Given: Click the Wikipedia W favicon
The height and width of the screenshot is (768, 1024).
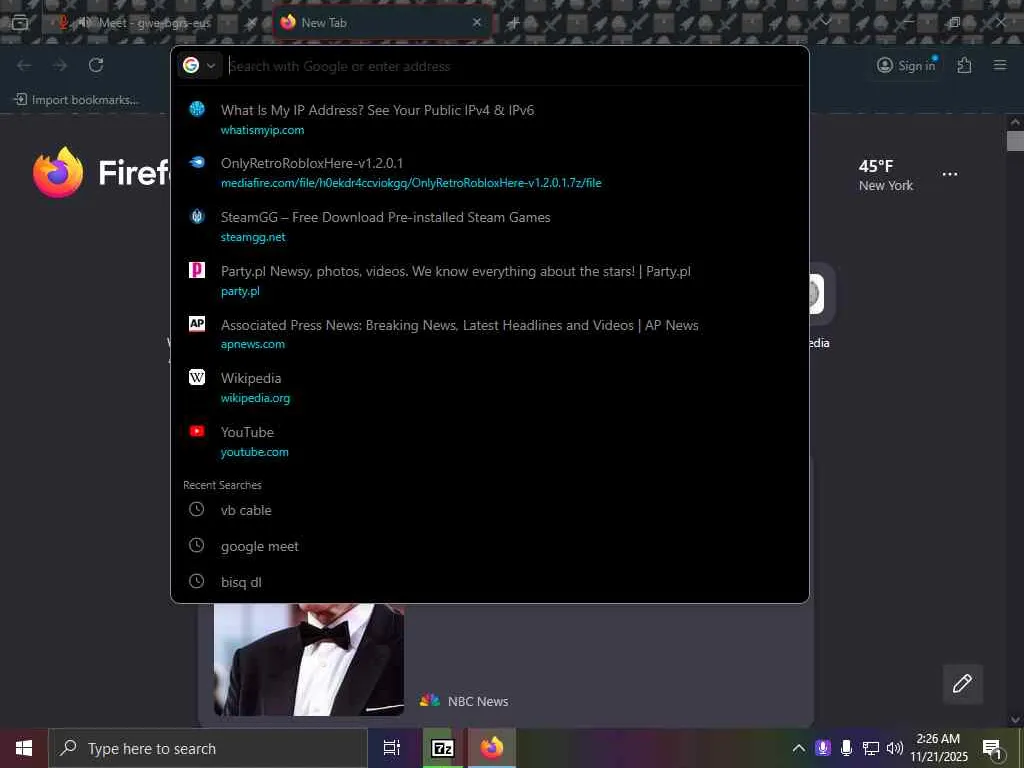Looking at the screenshot, I should pyautogui.click(x=197, y=377).
